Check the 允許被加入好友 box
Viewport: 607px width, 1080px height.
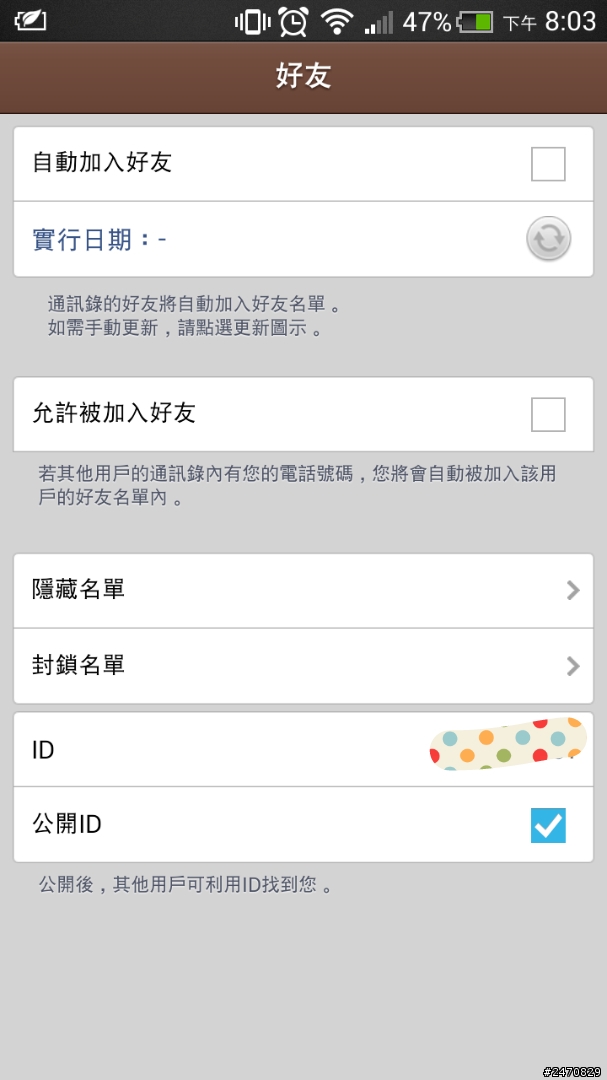[548, 414]
